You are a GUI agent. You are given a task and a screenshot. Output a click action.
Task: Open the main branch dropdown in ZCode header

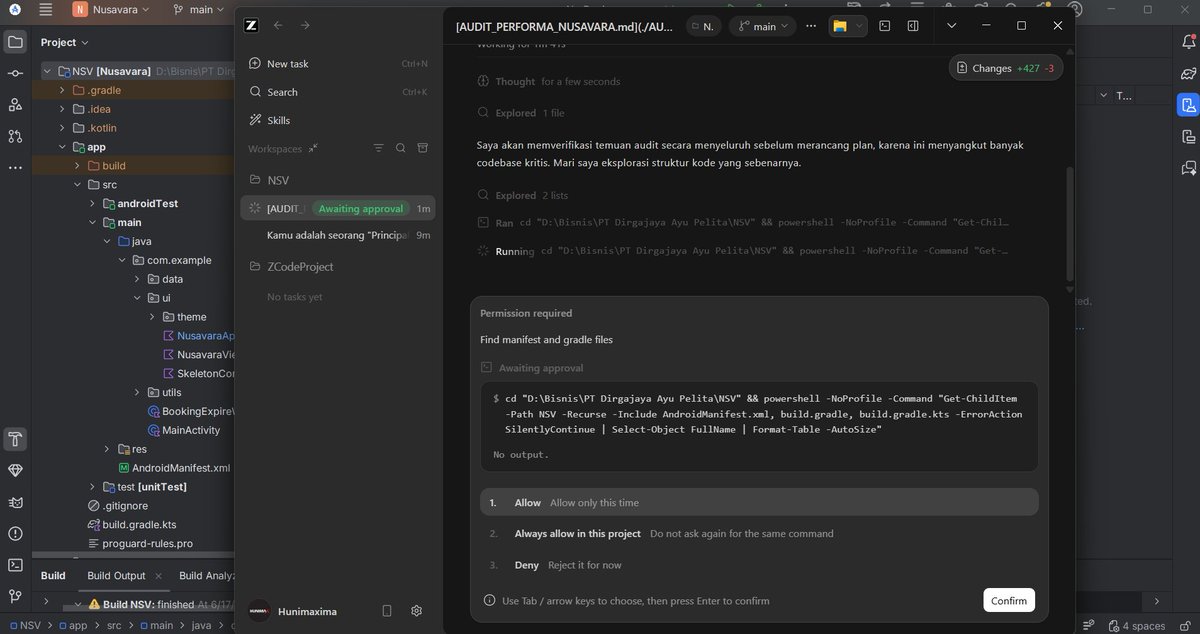tap(762, 26)
